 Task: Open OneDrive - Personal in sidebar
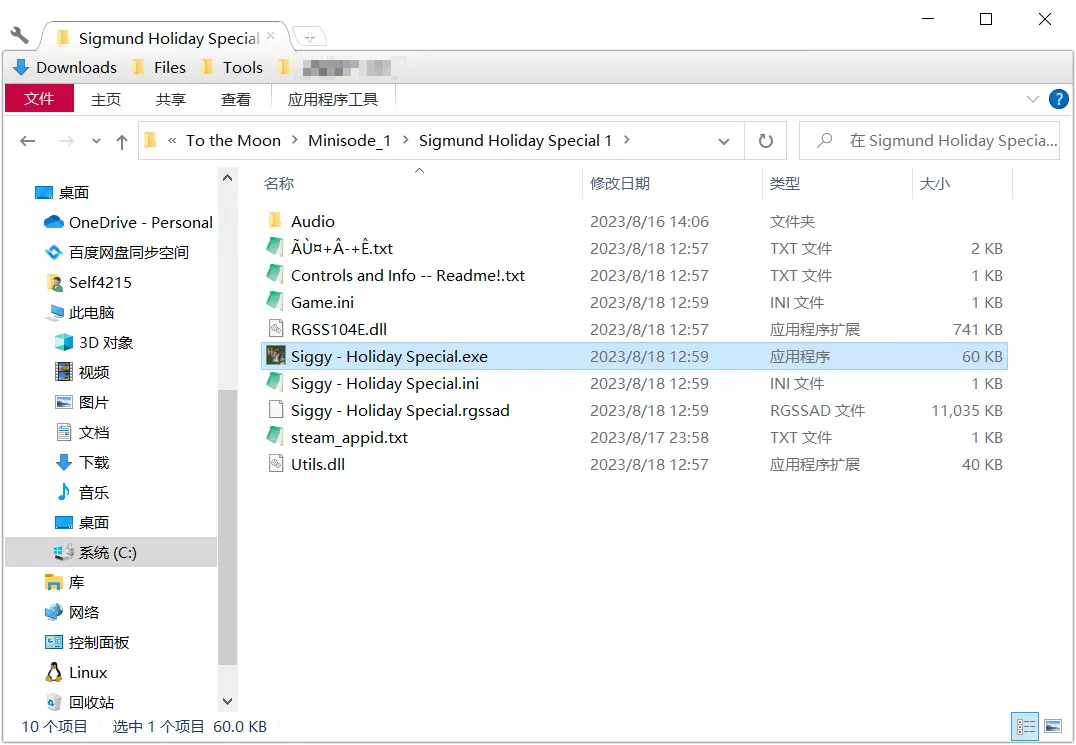pos(128,222)
